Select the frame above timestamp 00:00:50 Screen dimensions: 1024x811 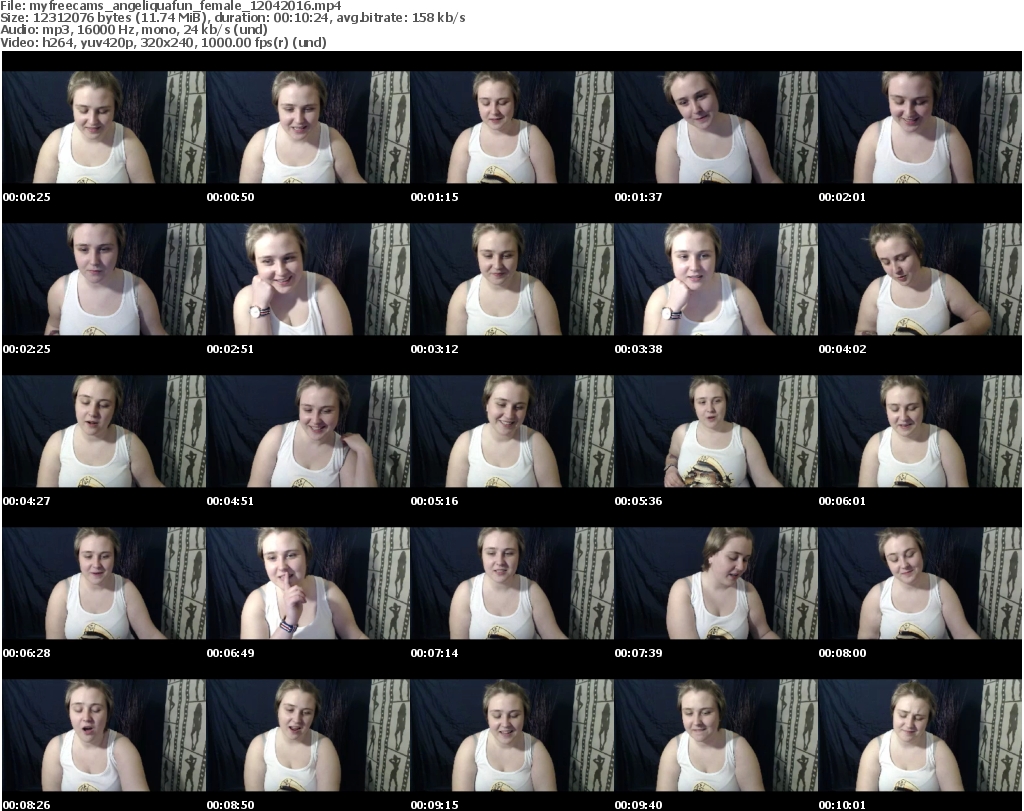pos(307,127)
